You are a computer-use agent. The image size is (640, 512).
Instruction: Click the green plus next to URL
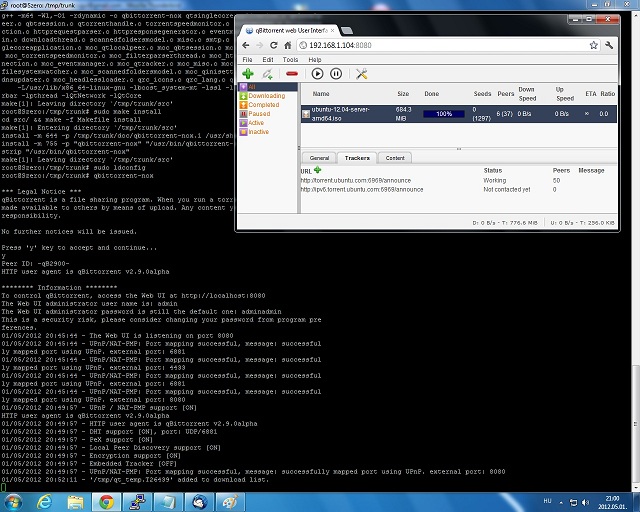click(318, 170)
